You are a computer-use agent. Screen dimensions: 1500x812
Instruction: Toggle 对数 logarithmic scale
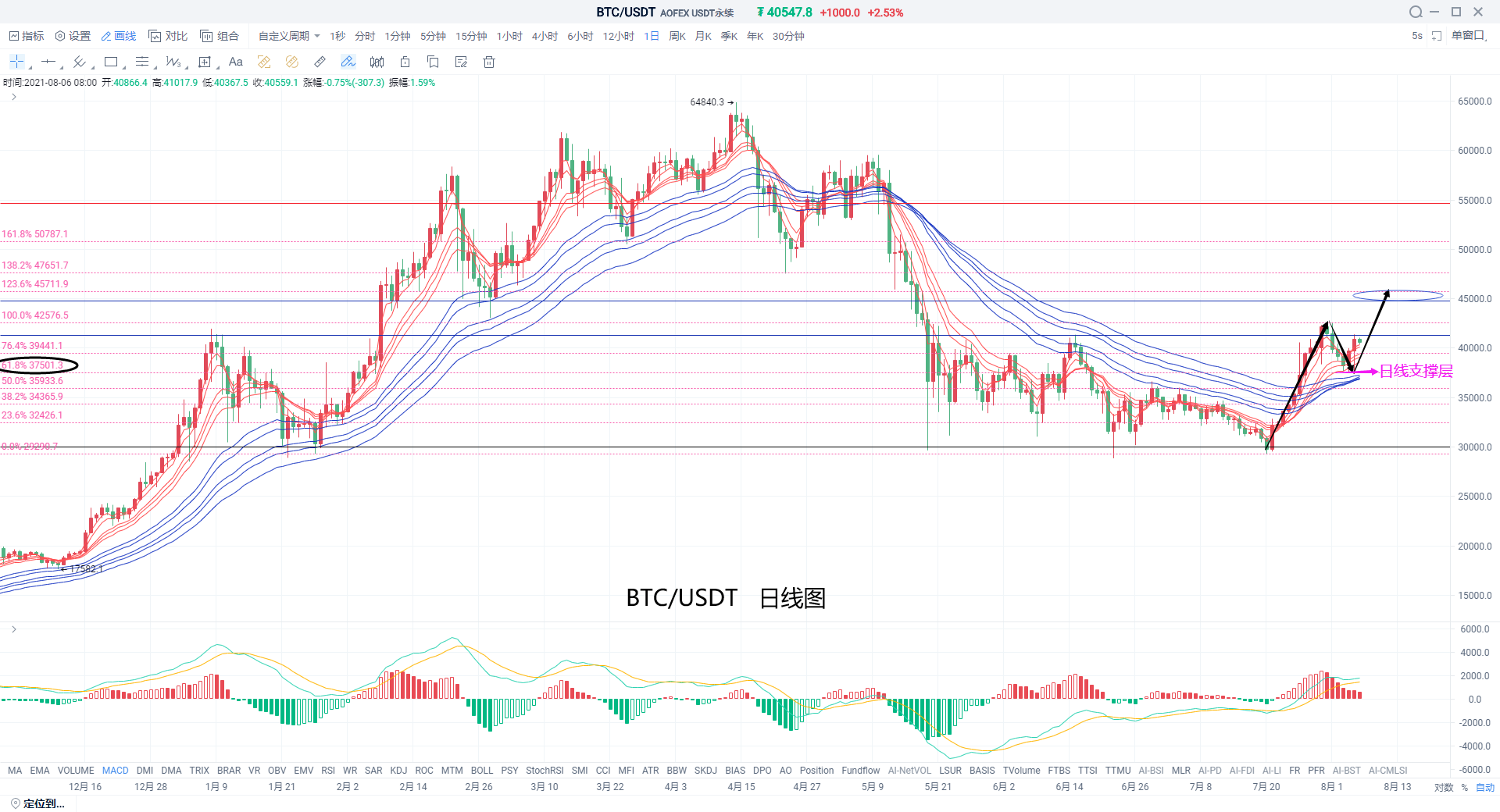pyautogui.click(x=1444, y=787)
